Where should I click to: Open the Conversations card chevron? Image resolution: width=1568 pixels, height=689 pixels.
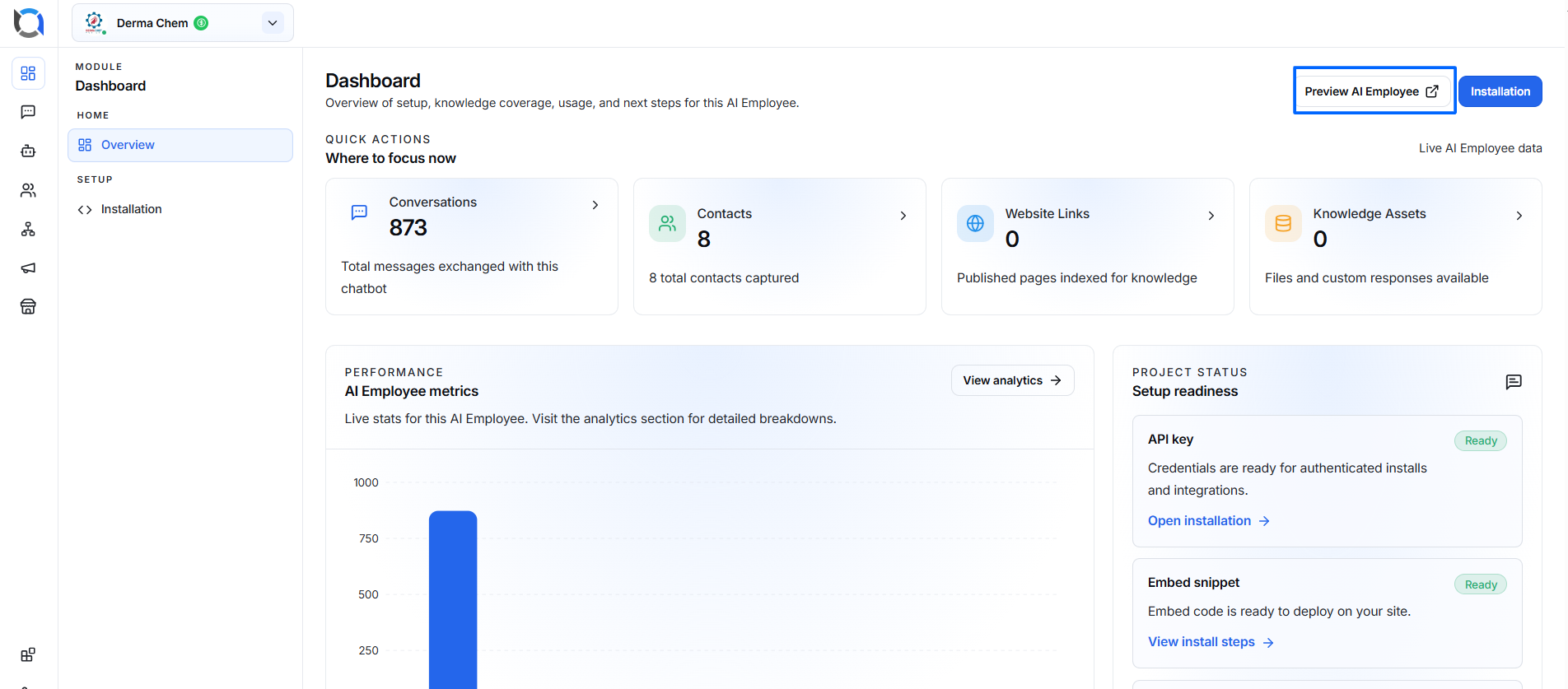point(595,205)
